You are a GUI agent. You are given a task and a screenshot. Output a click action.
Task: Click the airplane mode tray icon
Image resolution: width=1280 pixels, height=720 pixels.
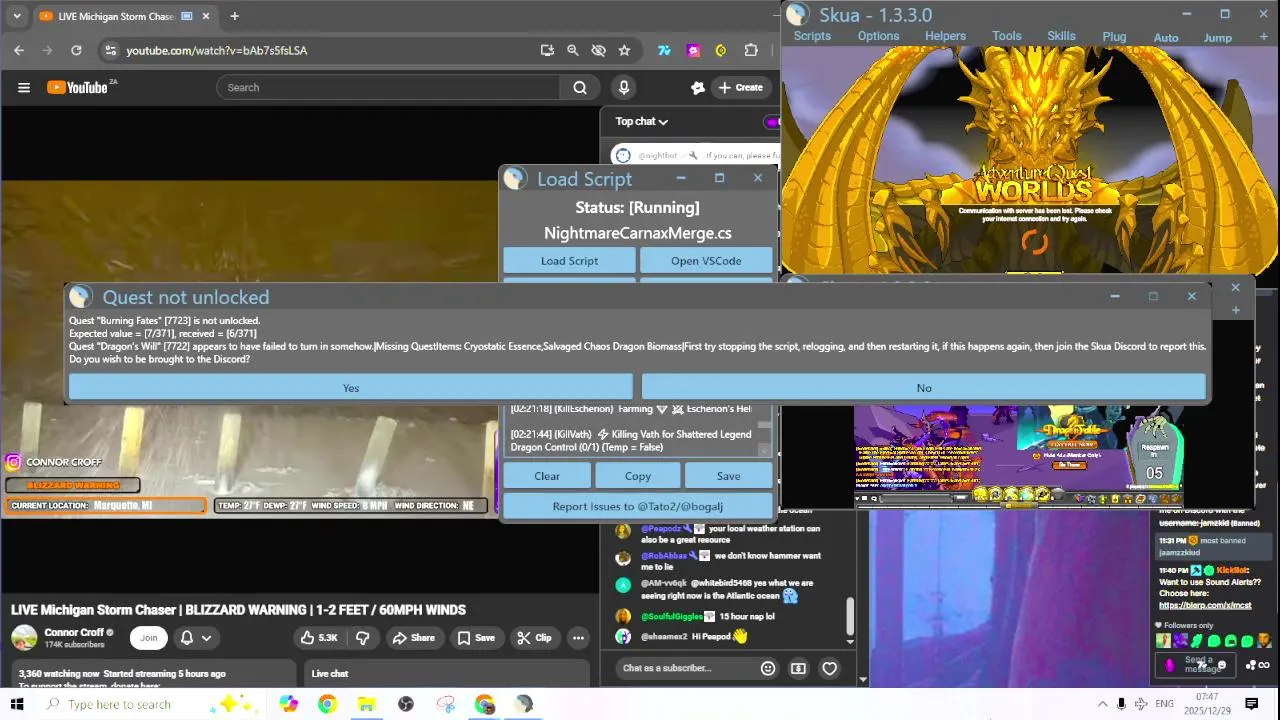1142,704
